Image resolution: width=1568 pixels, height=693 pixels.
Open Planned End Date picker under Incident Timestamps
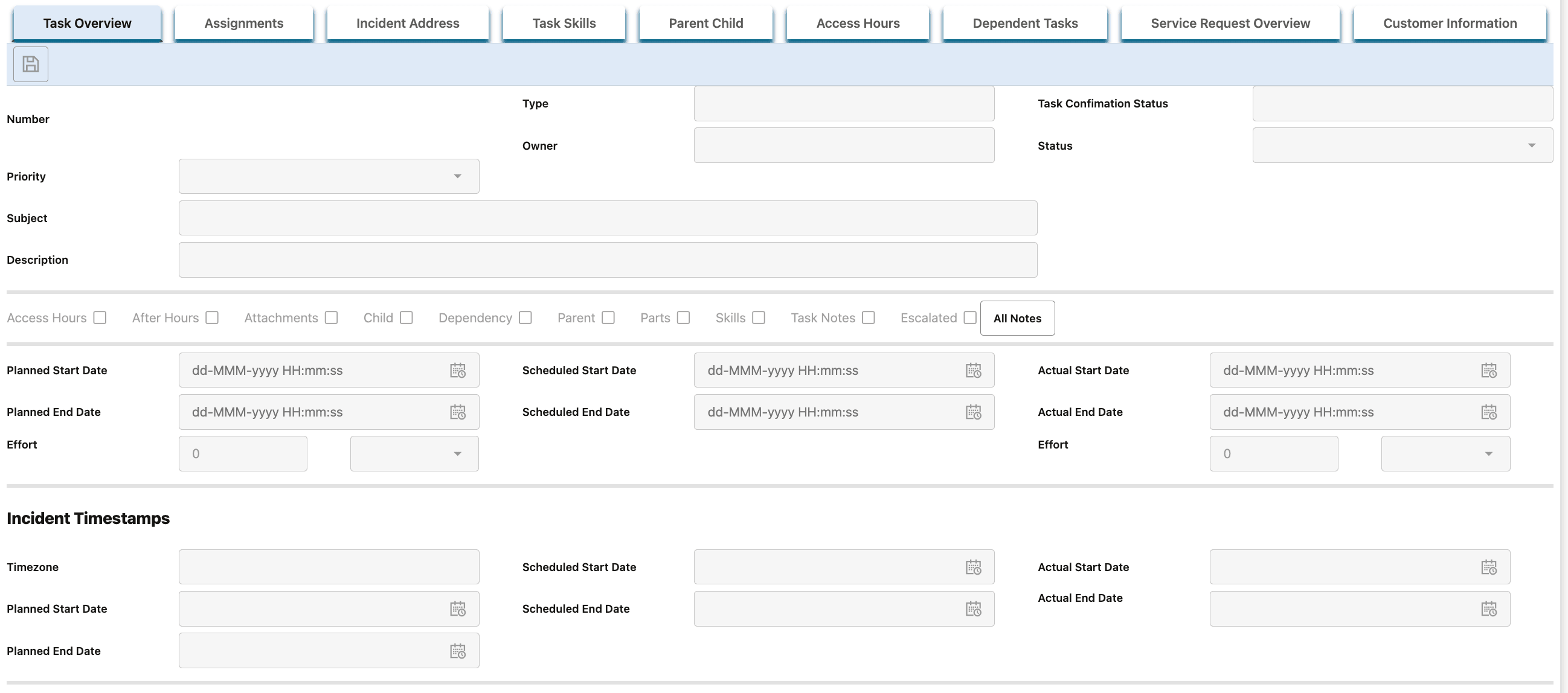(x=458, y=650)
